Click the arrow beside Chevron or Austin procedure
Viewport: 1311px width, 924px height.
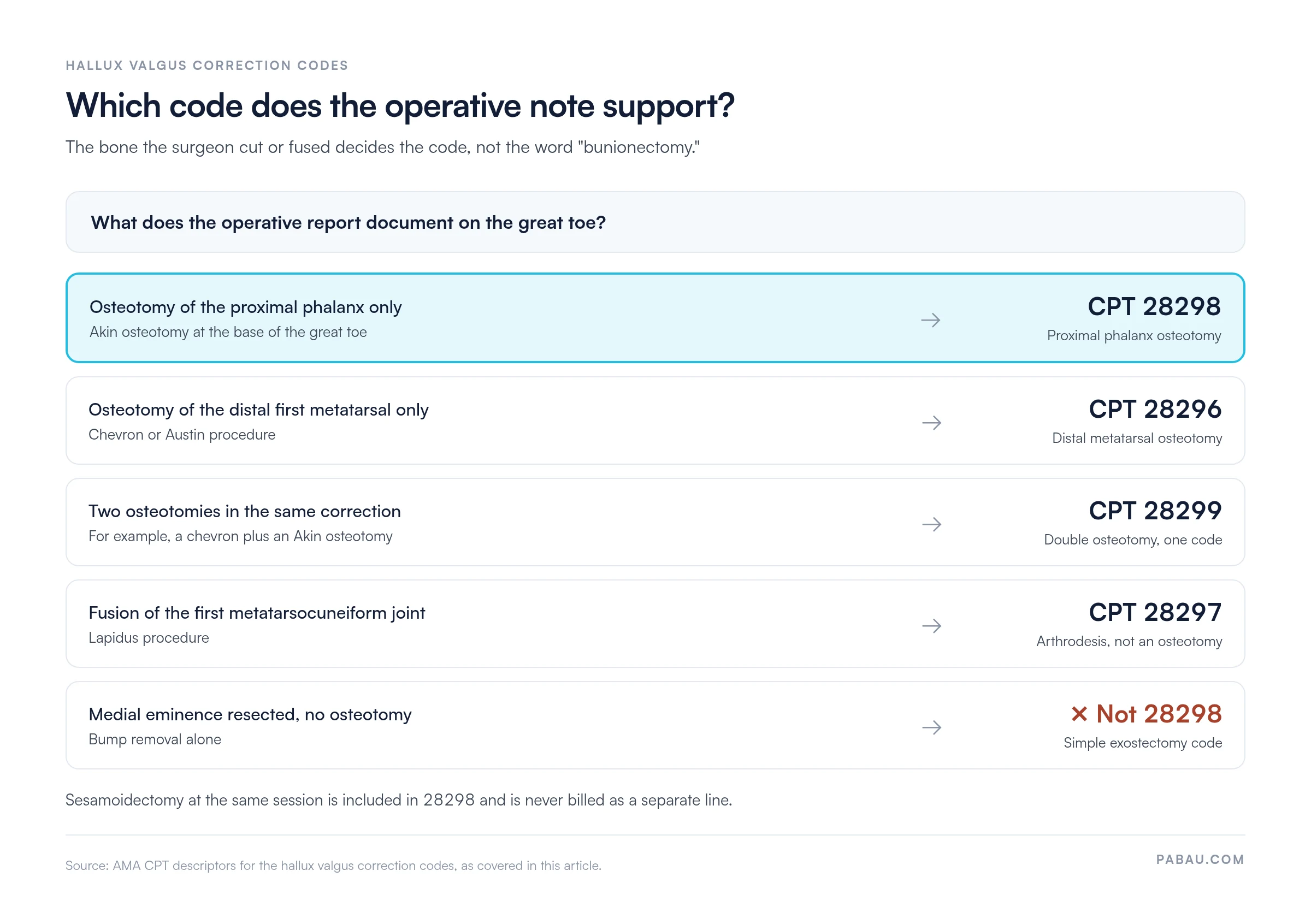[x=931, y=423]
